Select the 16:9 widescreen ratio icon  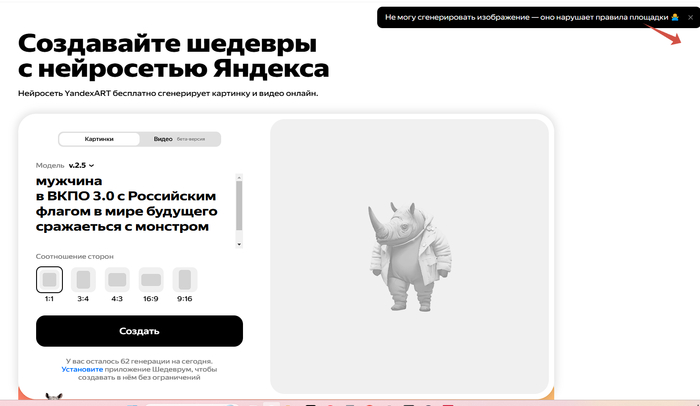click(151, 279)
